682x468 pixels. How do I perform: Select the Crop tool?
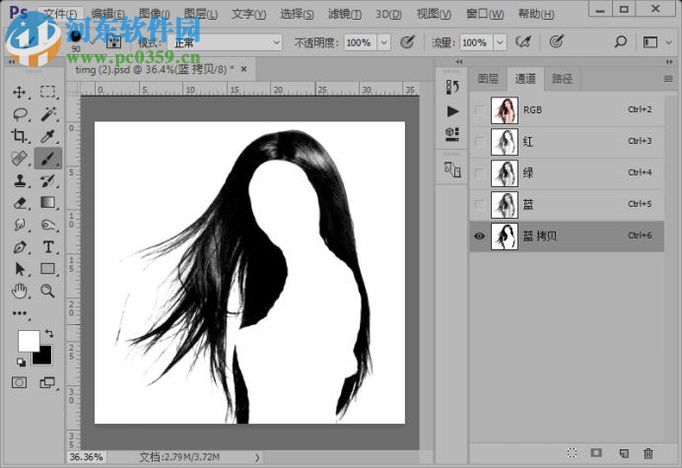(19, 136)
